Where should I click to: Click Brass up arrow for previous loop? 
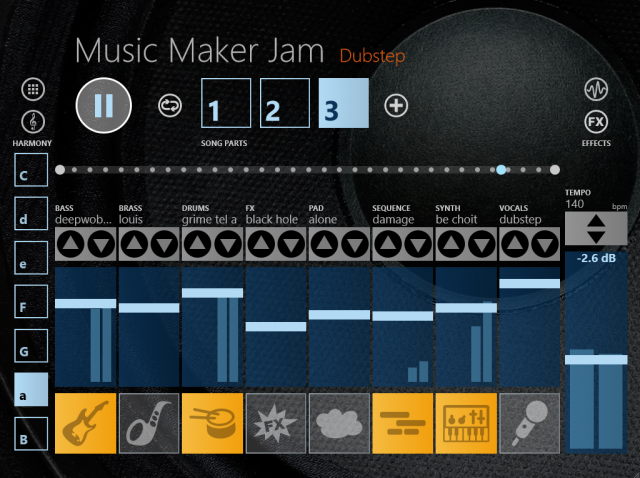click(134, 244)
